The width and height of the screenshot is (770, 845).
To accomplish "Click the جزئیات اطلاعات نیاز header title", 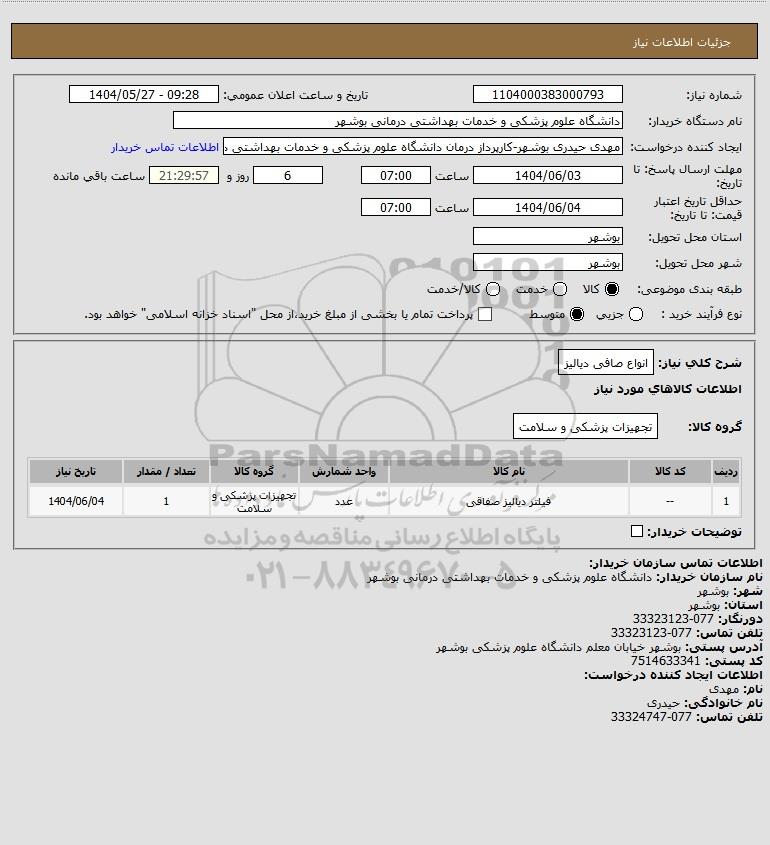I will pos(682,42).
